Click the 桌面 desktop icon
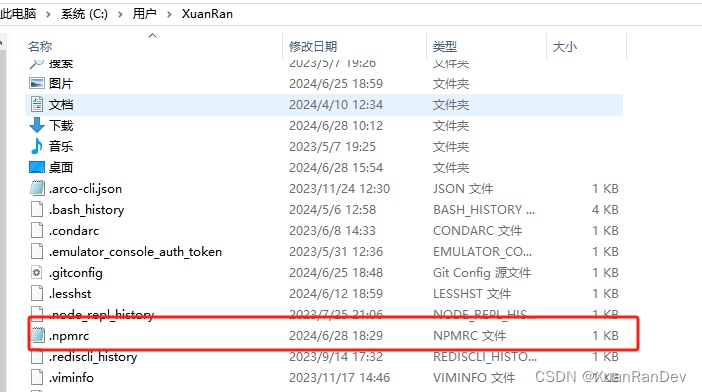Viewport: 702px width, 392px height. tap(37, 167)
